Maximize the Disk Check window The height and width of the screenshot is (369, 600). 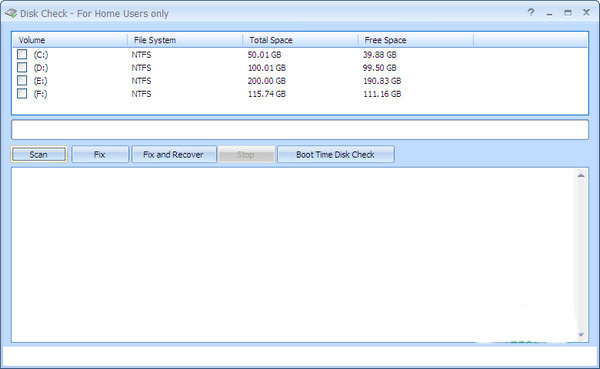[x=568, y=13]
